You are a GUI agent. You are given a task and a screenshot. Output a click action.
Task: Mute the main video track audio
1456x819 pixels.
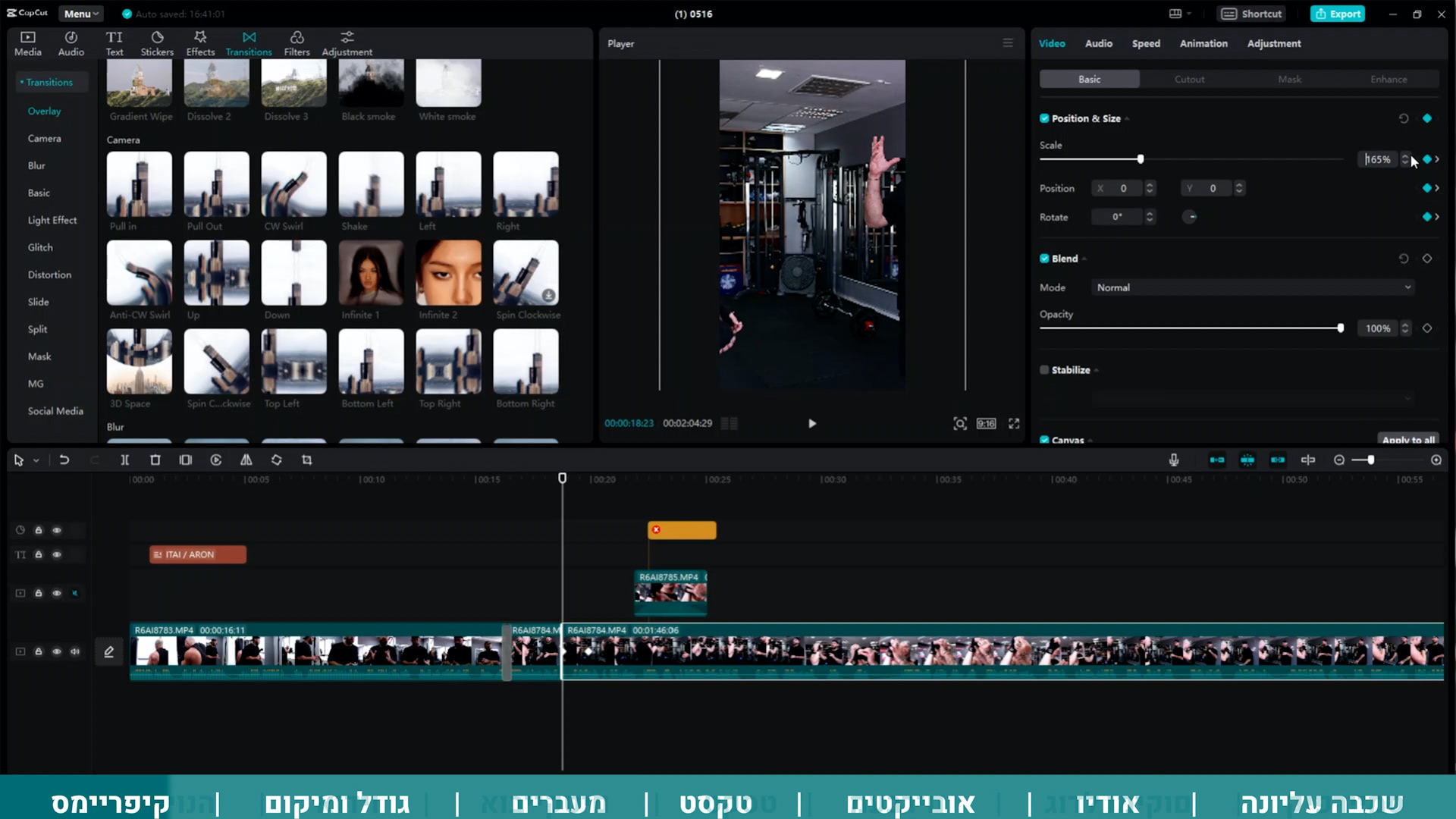75,651
